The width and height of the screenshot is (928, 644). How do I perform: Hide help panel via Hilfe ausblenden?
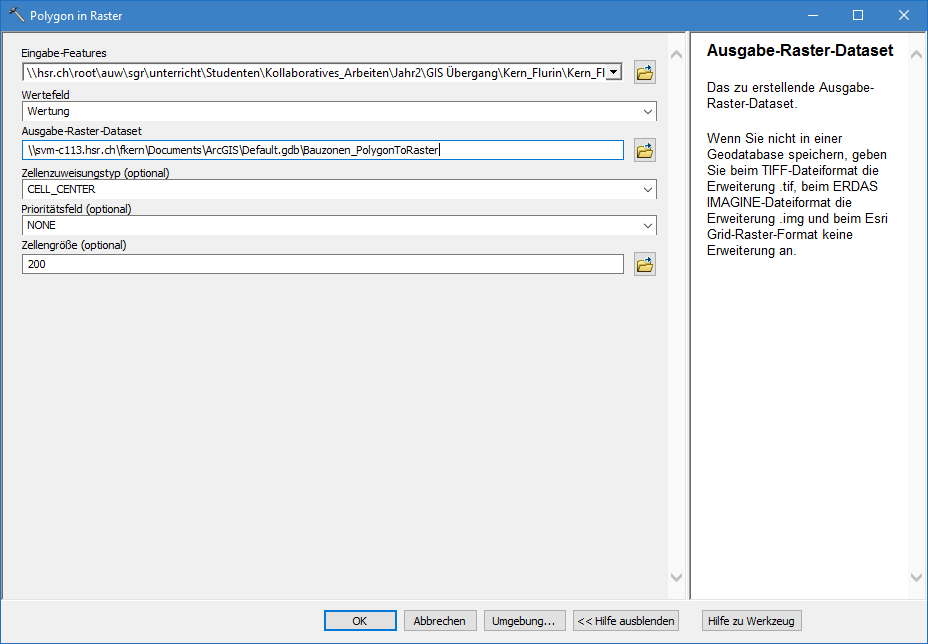pos(627,621)
